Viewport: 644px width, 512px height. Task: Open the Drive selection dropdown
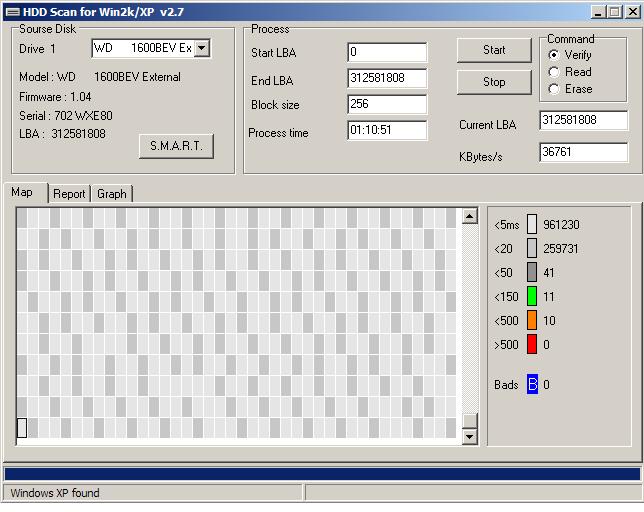coord(201,48)
